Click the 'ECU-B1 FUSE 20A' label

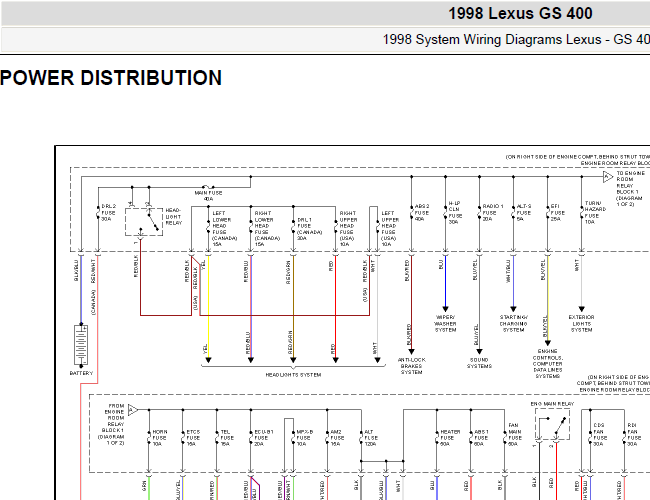[x=264, y=438]
